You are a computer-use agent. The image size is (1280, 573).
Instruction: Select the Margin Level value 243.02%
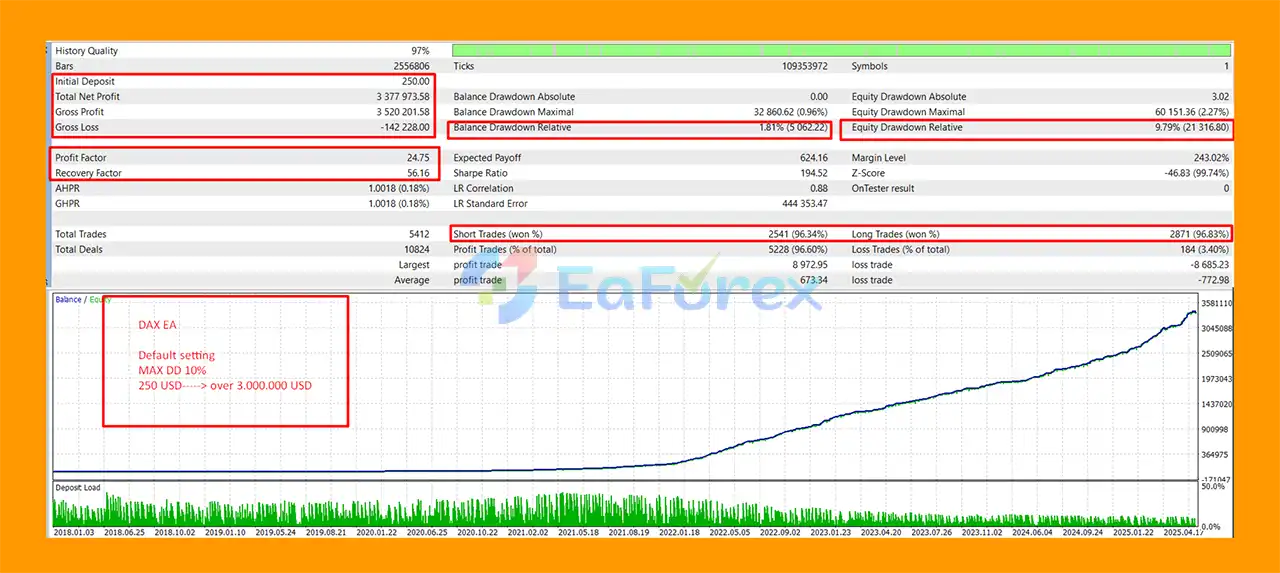[x=1212, y=158]
